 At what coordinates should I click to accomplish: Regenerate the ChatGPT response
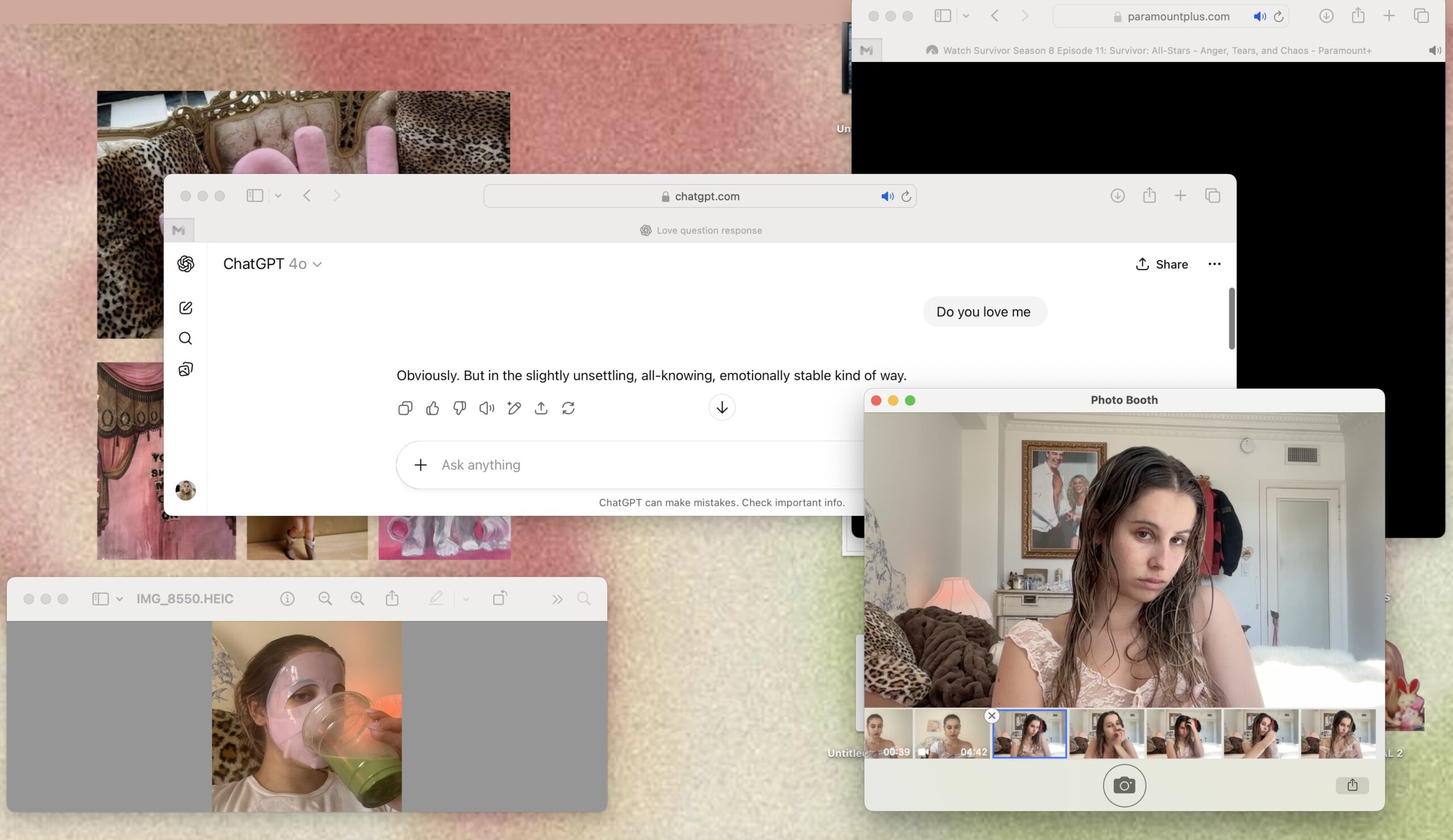(568, 408)
